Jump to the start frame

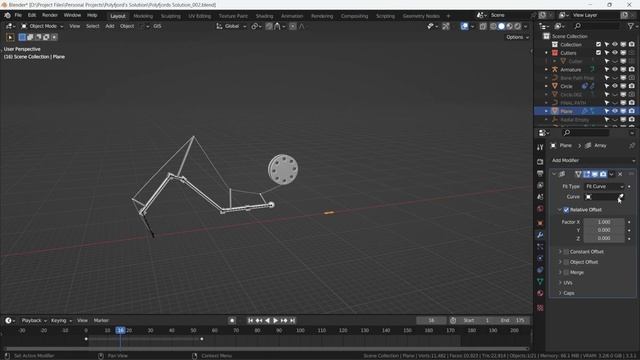(x=250, y=321)
